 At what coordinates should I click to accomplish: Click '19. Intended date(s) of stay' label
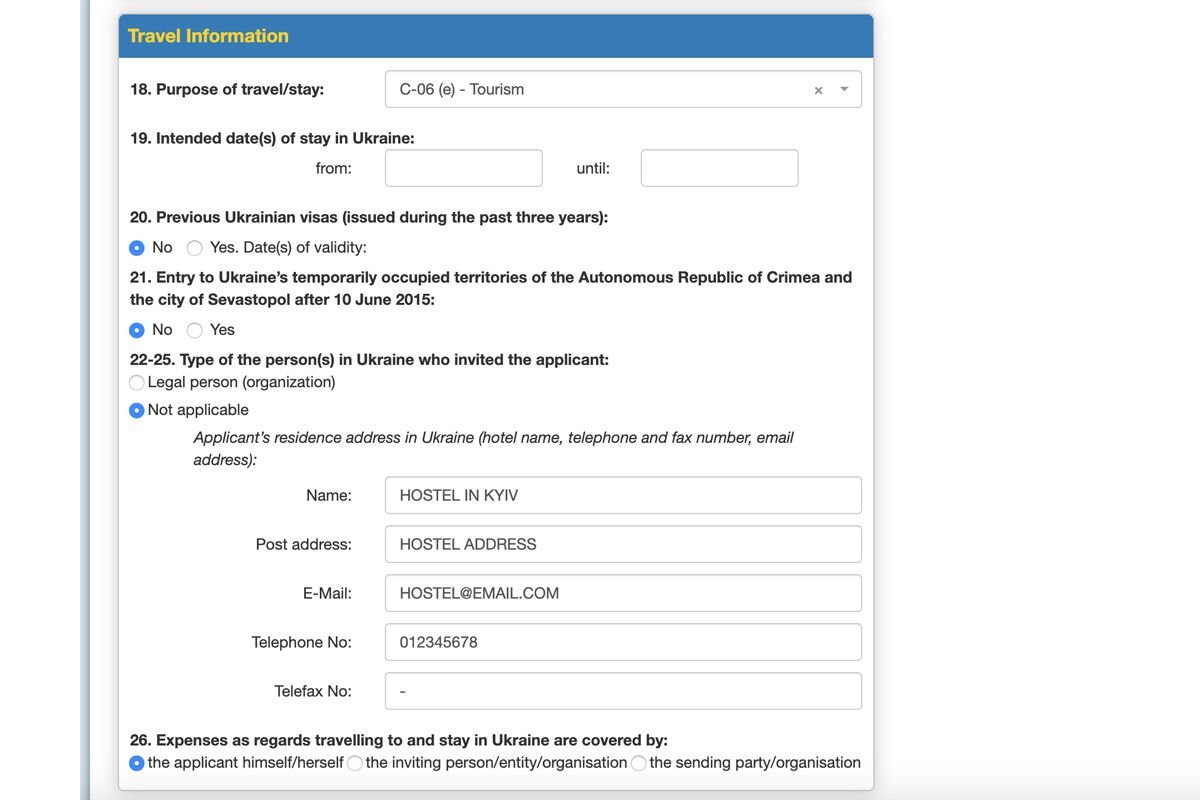click(272, 138)
